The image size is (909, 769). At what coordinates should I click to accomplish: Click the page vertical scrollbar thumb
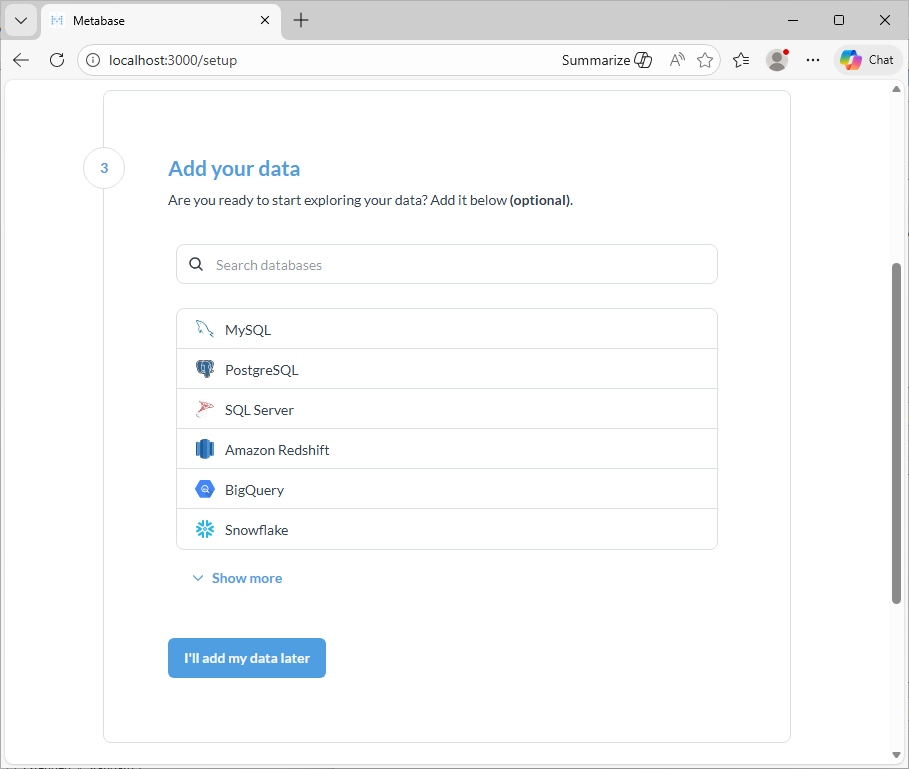pos(896,433)
